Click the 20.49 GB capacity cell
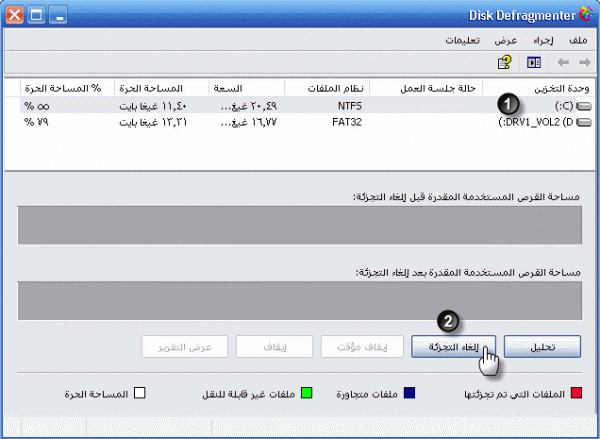 (249, 106)
